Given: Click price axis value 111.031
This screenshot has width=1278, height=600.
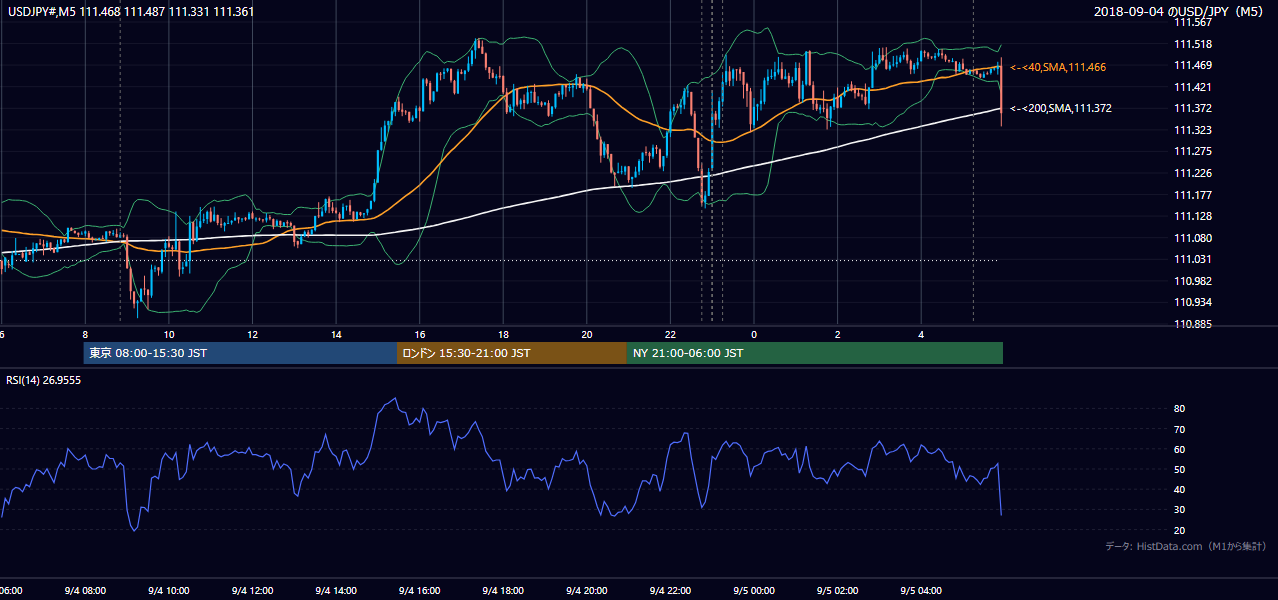Looking at the screenshot, I should pos(1191,260).
